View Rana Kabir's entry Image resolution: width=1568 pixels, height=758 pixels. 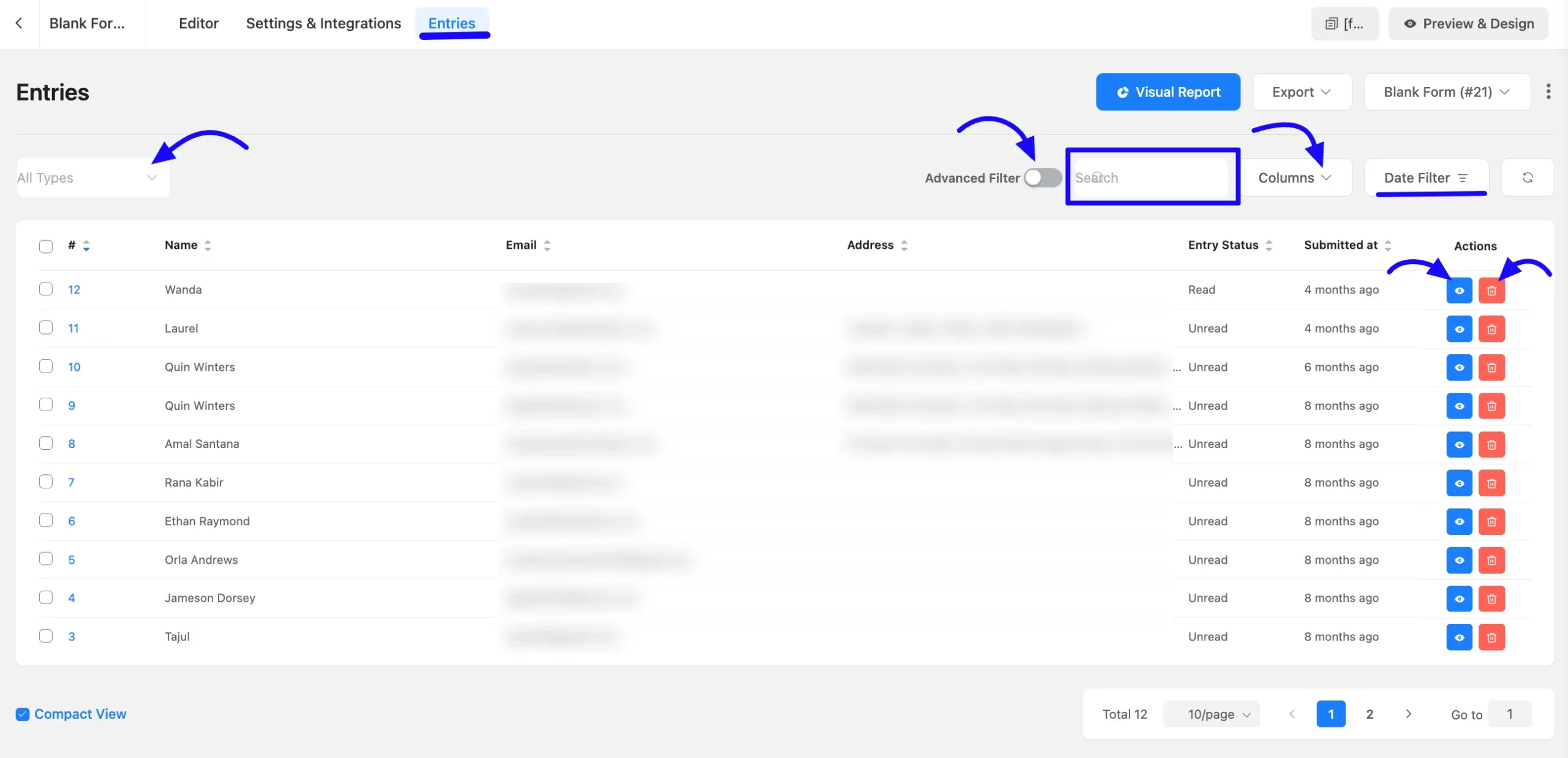pos(1459,483)
